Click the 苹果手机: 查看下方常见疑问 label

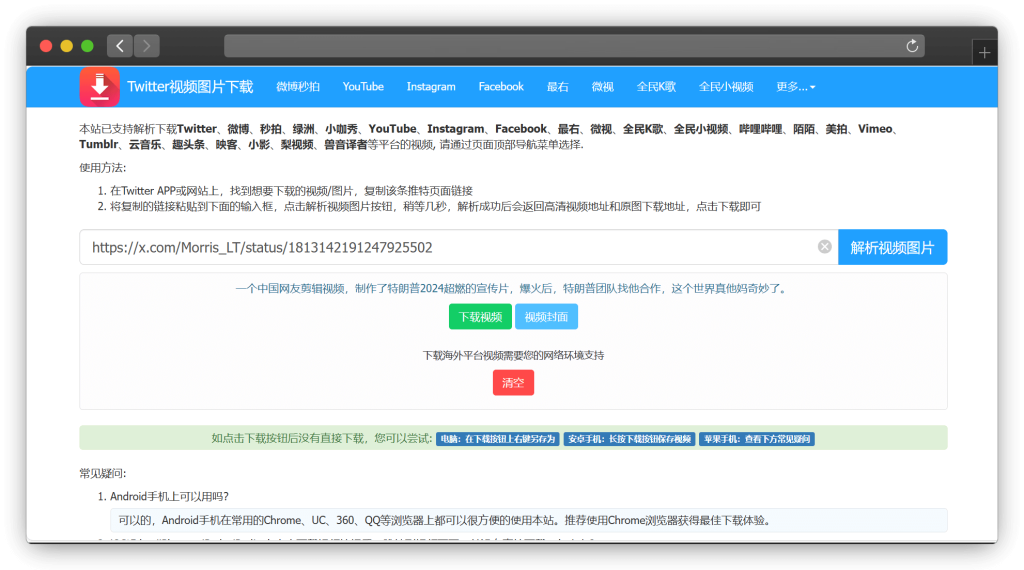click(757, 439)
